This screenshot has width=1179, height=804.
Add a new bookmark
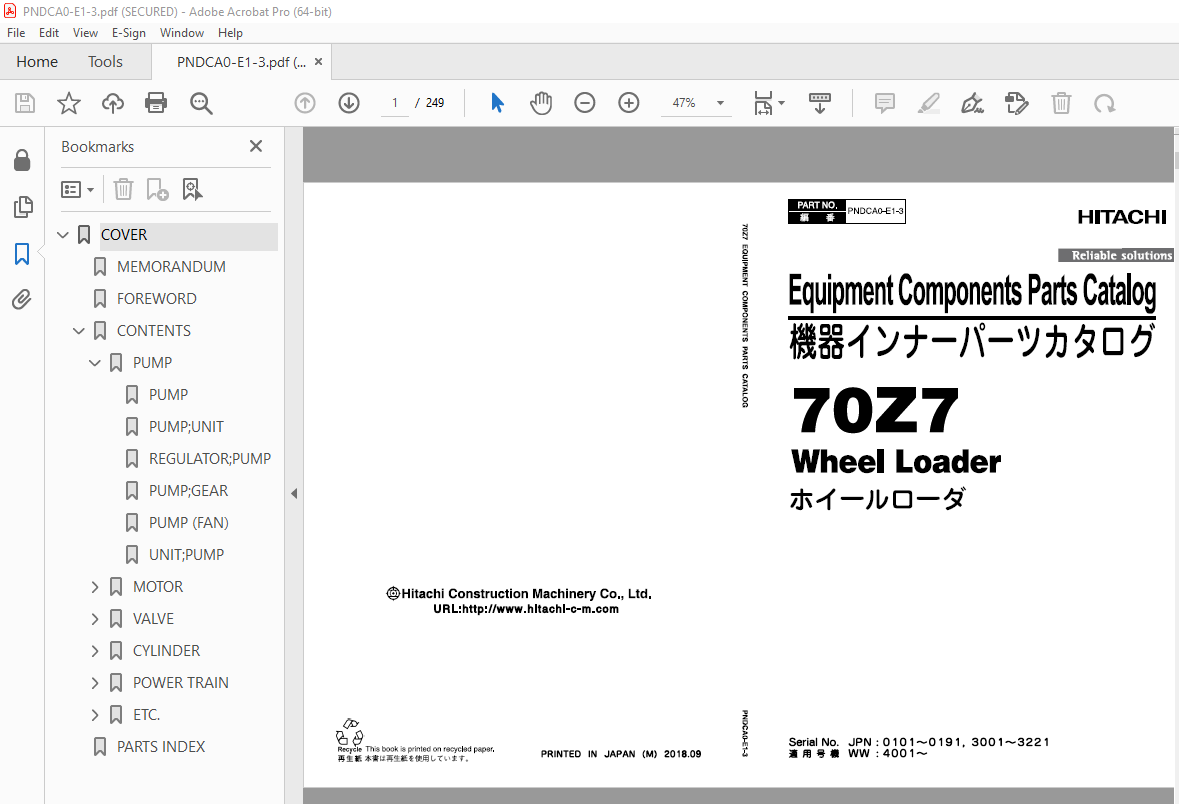(x=157, y=190)
